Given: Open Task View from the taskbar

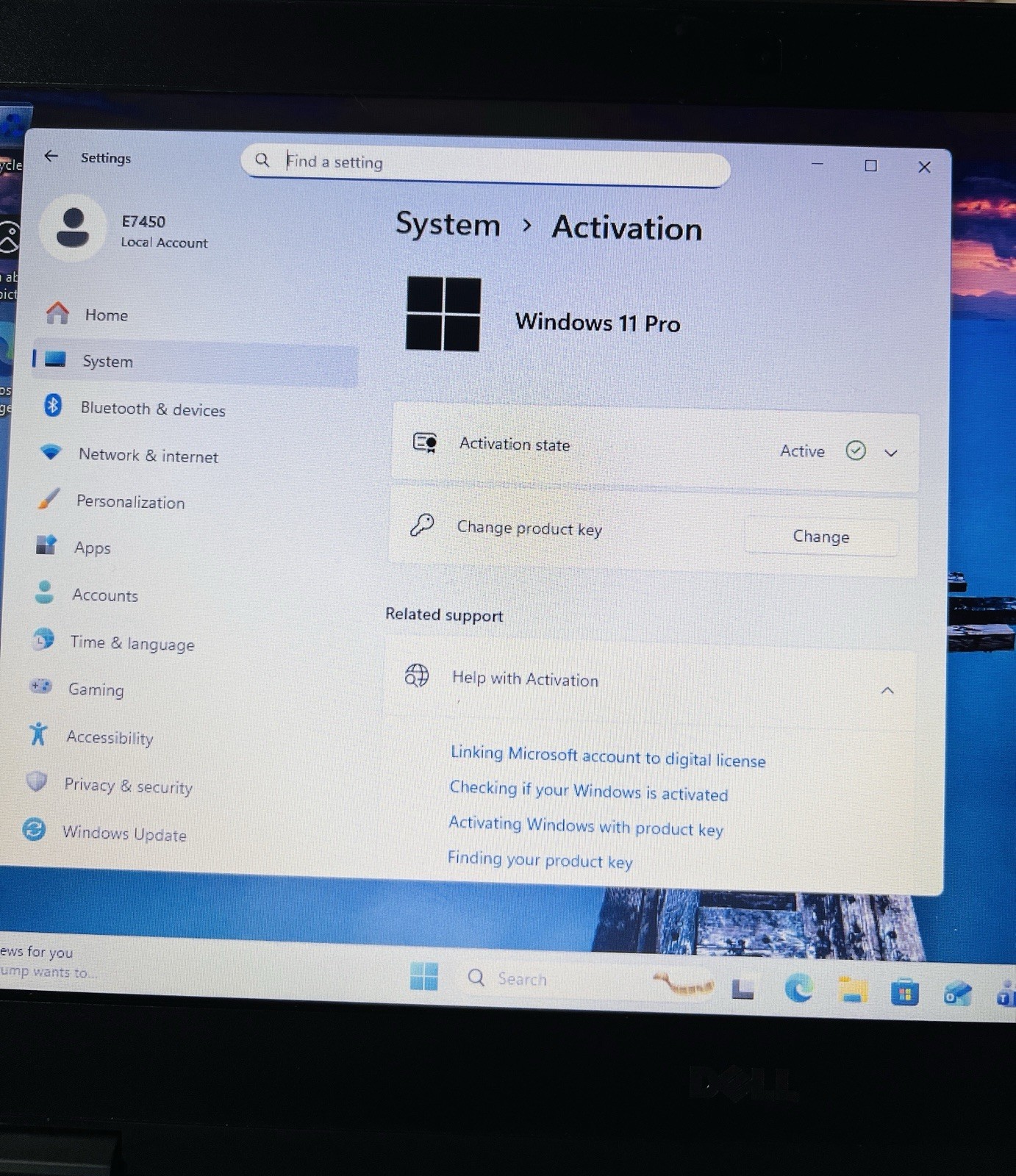Looking at the screenshot, I should [743, 990].
